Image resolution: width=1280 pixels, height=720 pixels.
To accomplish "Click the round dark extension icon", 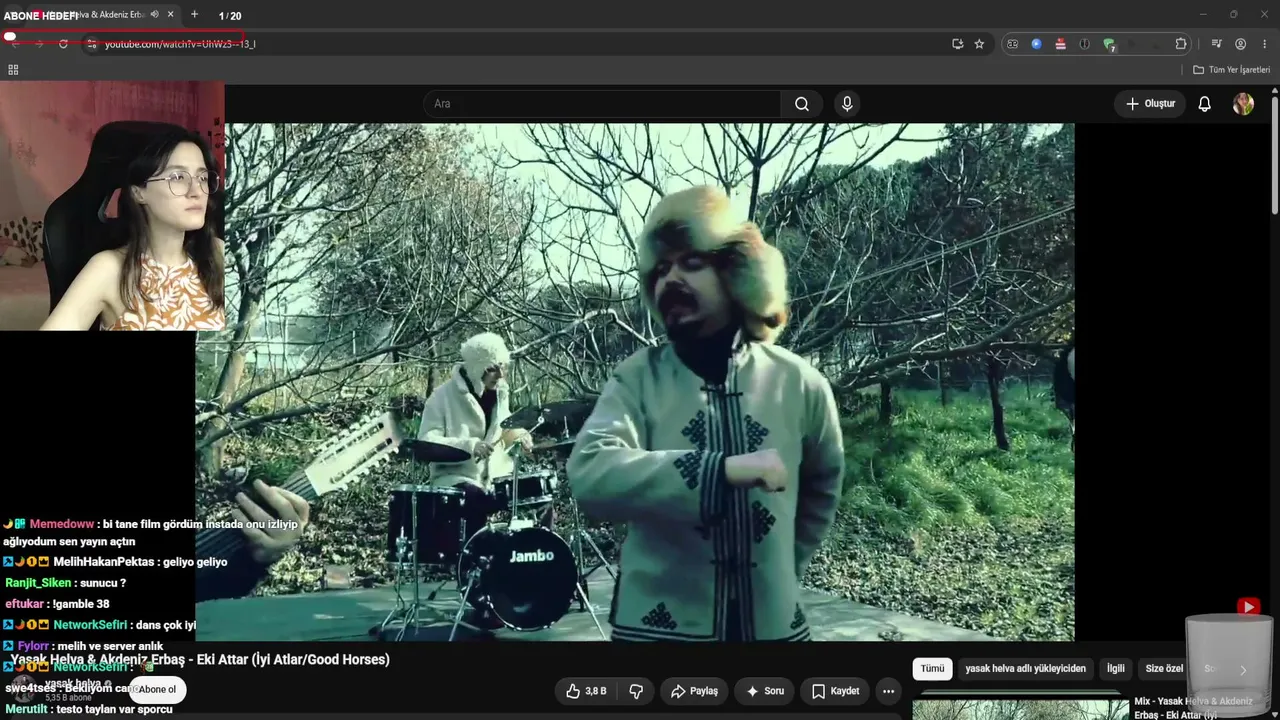I will [1084, 44].
